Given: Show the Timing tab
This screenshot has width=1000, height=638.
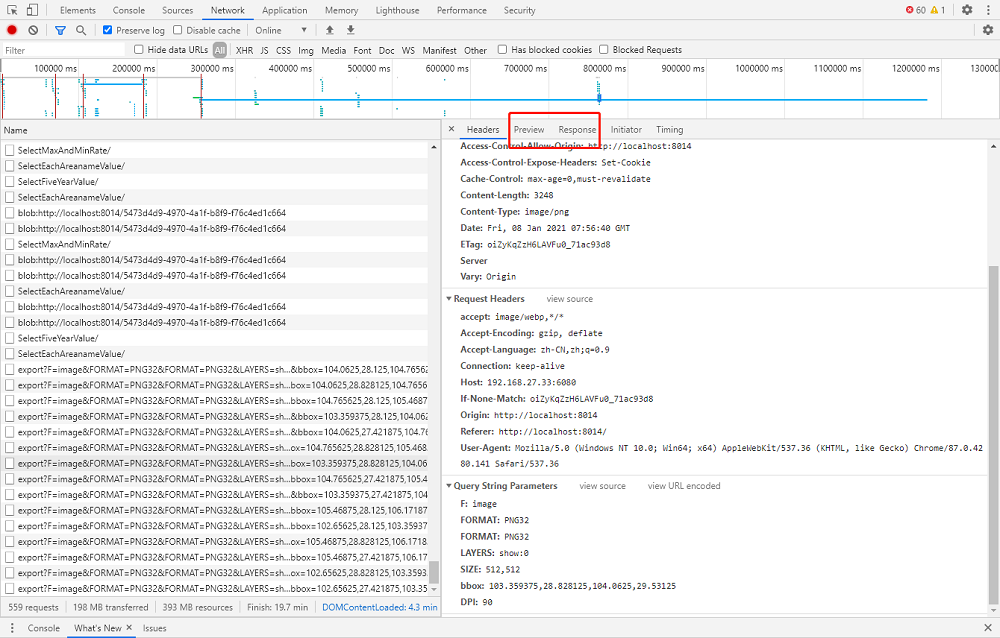Looking at the screenshot, I should pos(670,130).
